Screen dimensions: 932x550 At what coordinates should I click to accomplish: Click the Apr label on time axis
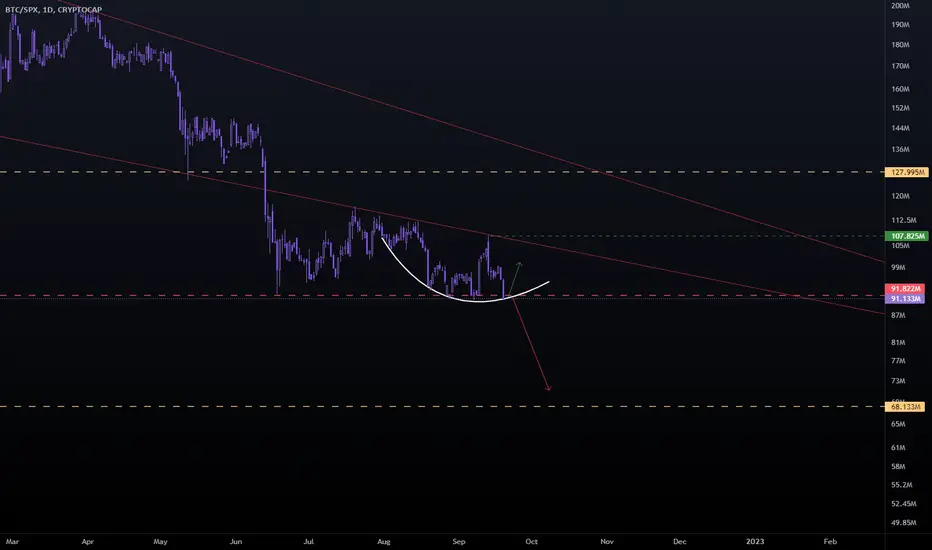pyautogui.click(x=87, y=542)
